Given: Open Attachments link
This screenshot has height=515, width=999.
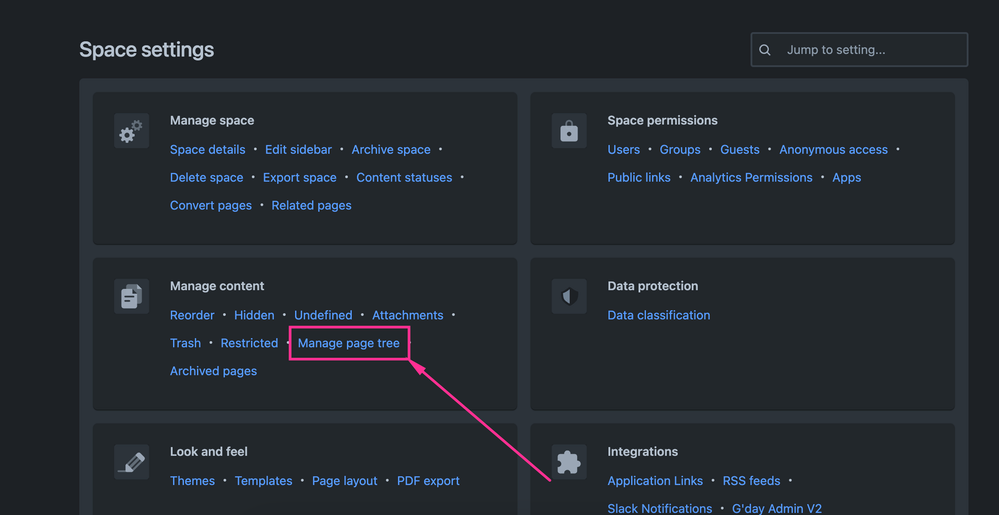Looking at the screenshot, I should click(x=408, y=316).
